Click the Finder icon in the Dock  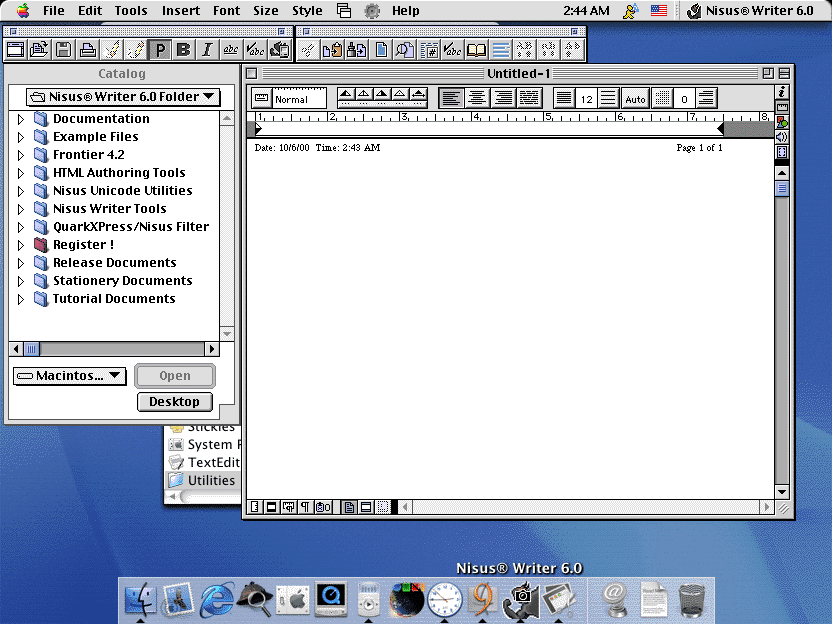coord(140,600)
